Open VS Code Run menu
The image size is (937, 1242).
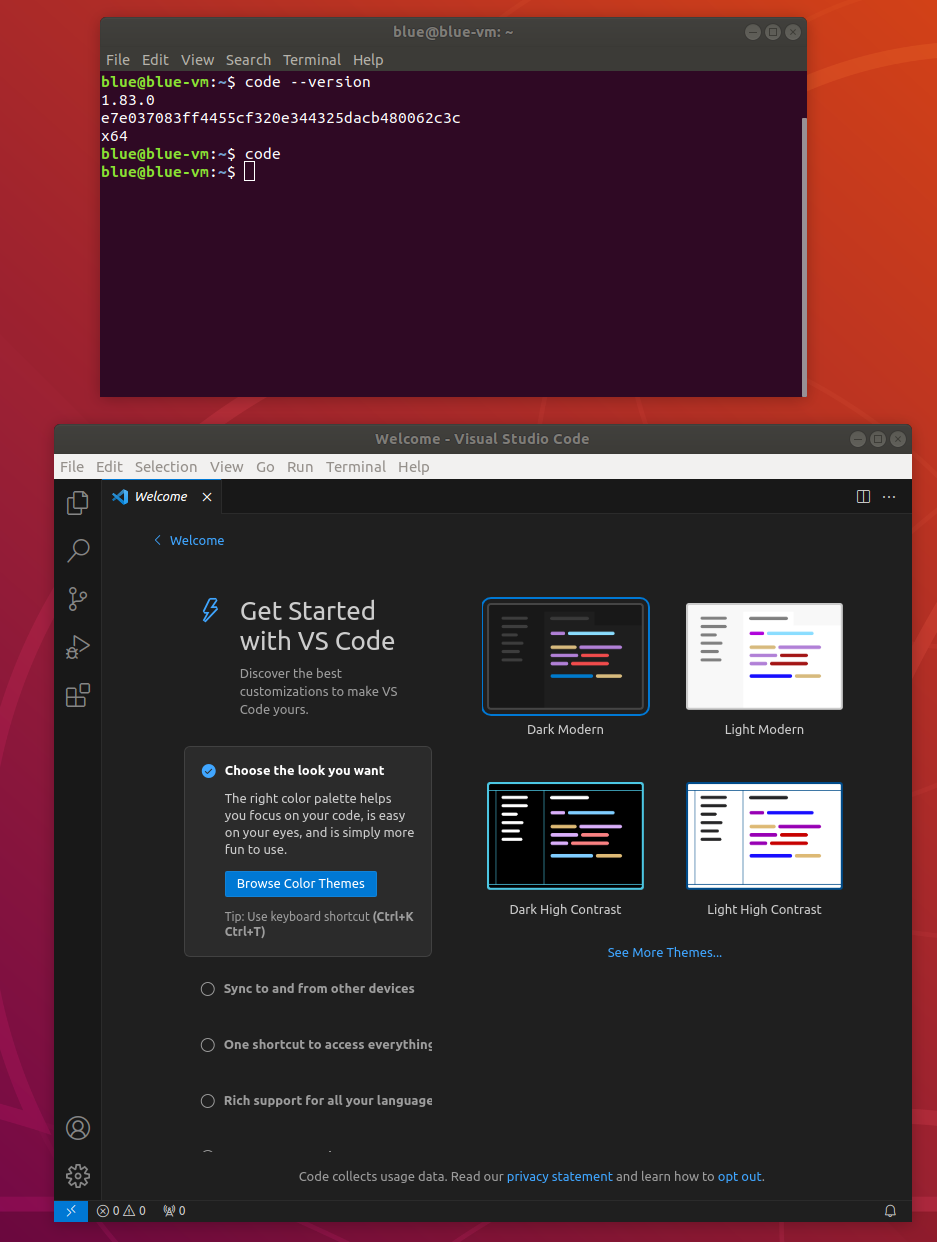(x=300, y=467)
